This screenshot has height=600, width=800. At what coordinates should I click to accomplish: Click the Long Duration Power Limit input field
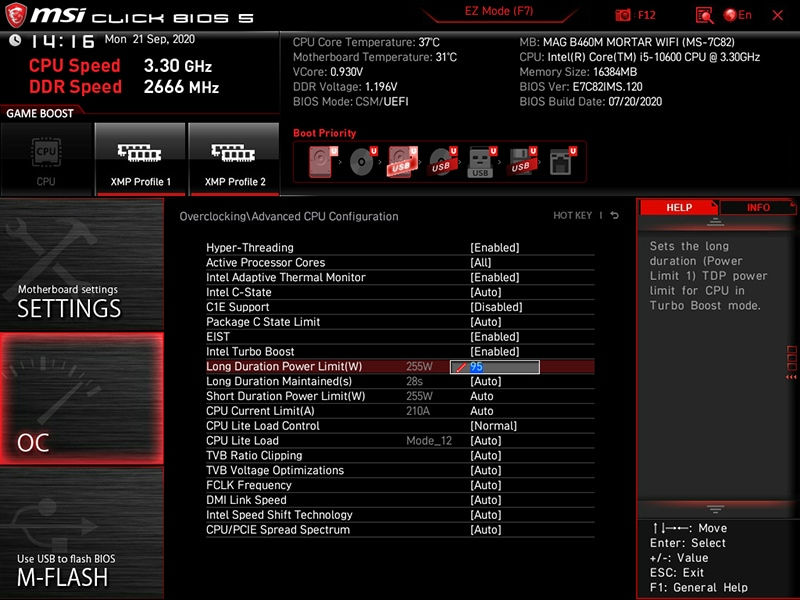coord(494,367)
